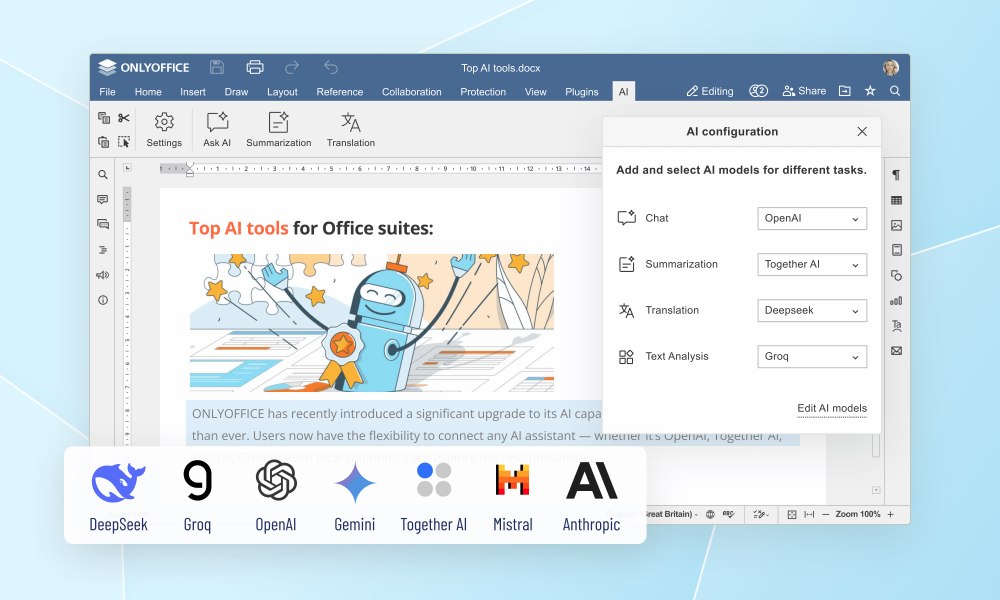This screenshot has width=1000, height=600.
Task: Launch the Translation tool in the toolbar
Action: pos(350,129)
